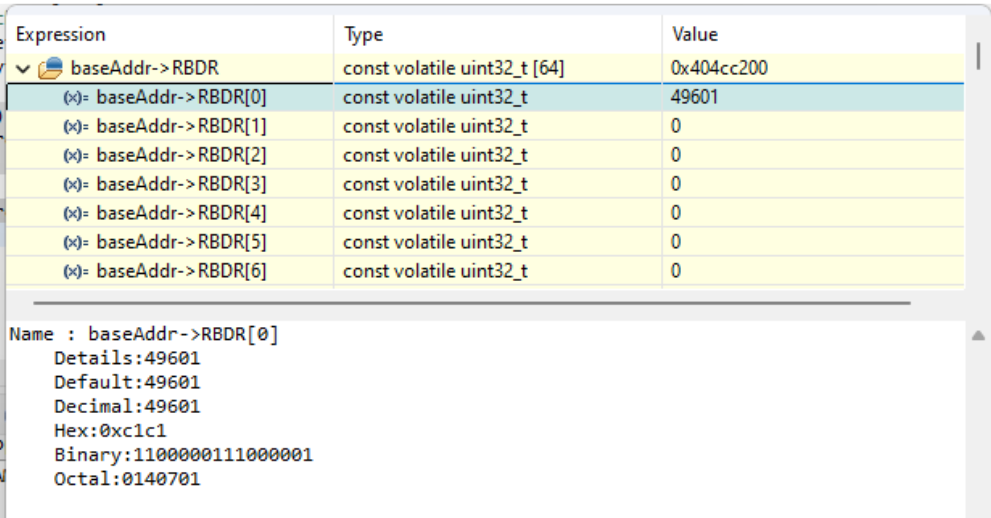This screenshot has height=518, width=991.
Task: Select the baseAddr->RBDR[3] expression row
Action: [x=180, y=184]
